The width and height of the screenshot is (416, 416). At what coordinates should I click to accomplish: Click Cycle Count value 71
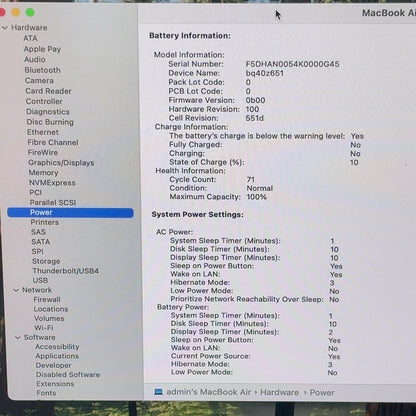point(251,179)
